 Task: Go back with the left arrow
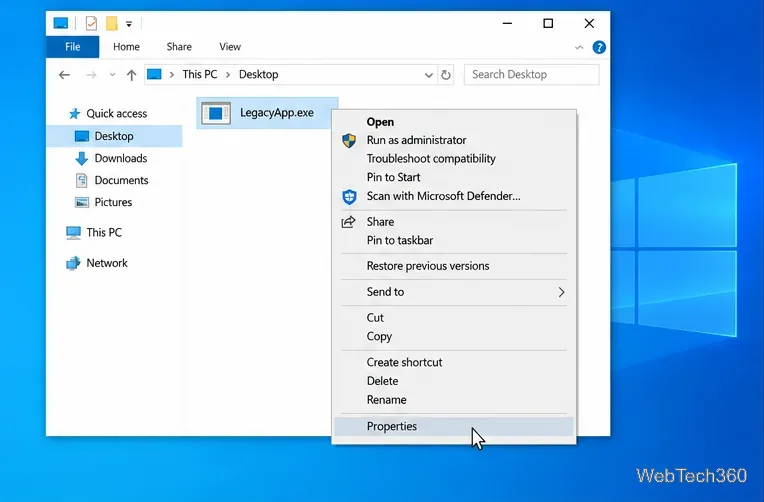click(64, 75)
